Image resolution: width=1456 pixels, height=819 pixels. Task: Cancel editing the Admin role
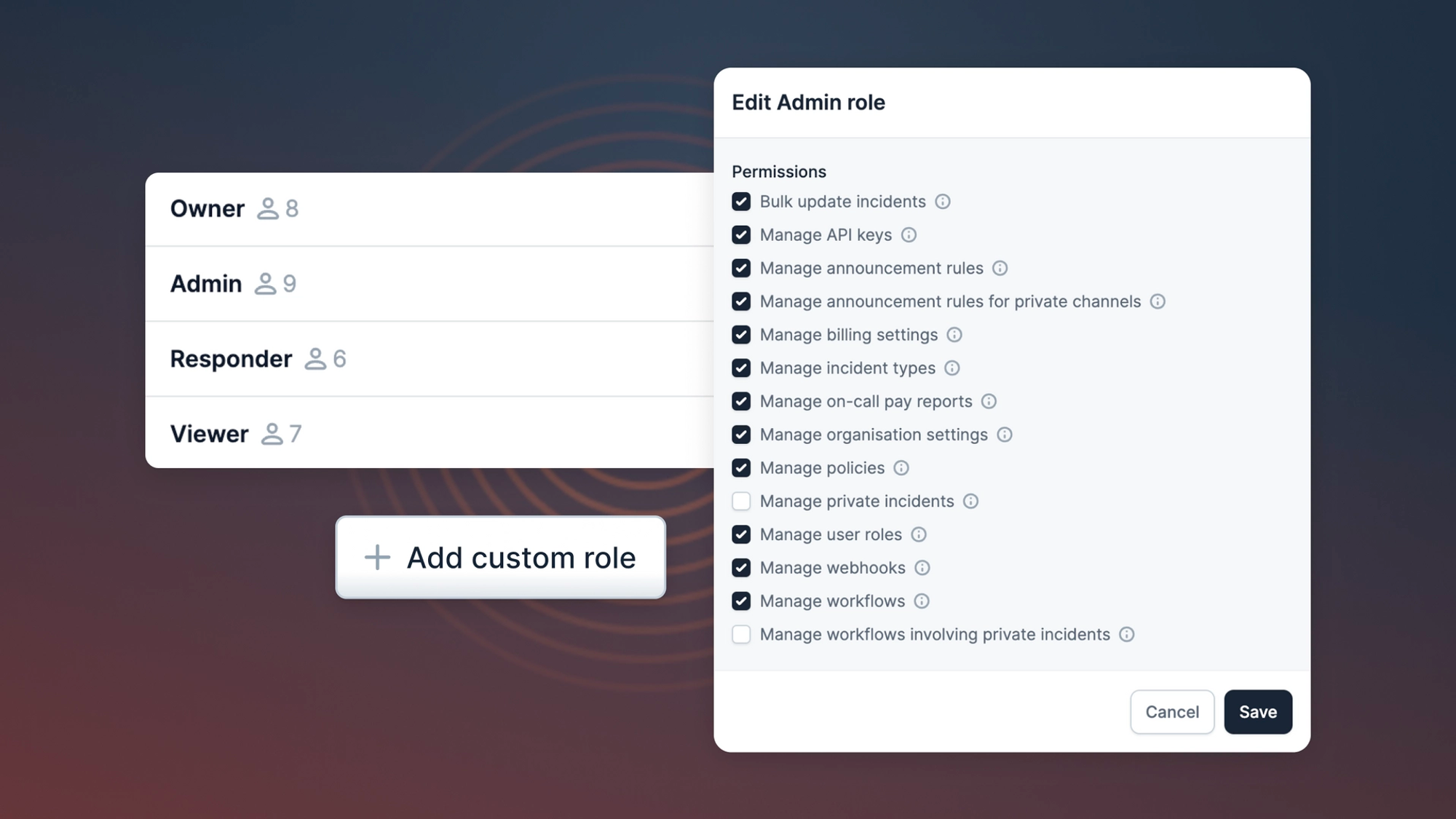point(1171,712)
